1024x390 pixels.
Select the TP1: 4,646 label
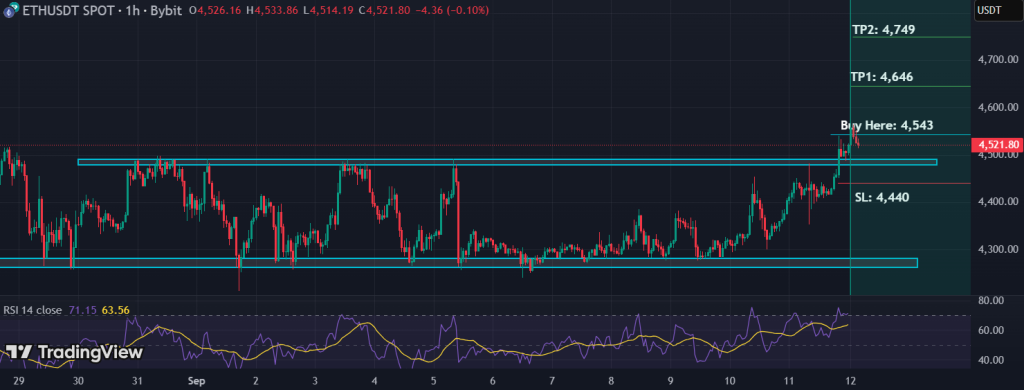pyautogui.click(x=882, y=77)
